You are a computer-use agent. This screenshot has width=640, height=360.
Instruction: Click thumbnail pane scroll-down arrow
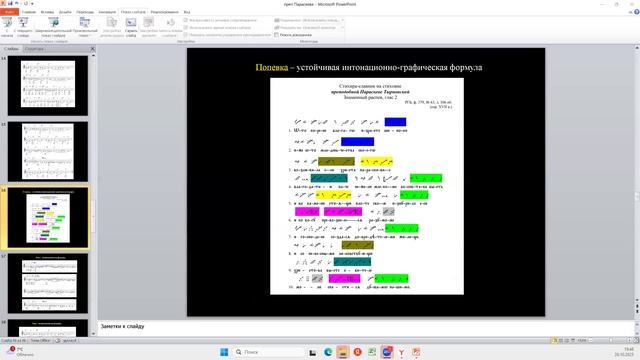[x=93, y=333]
